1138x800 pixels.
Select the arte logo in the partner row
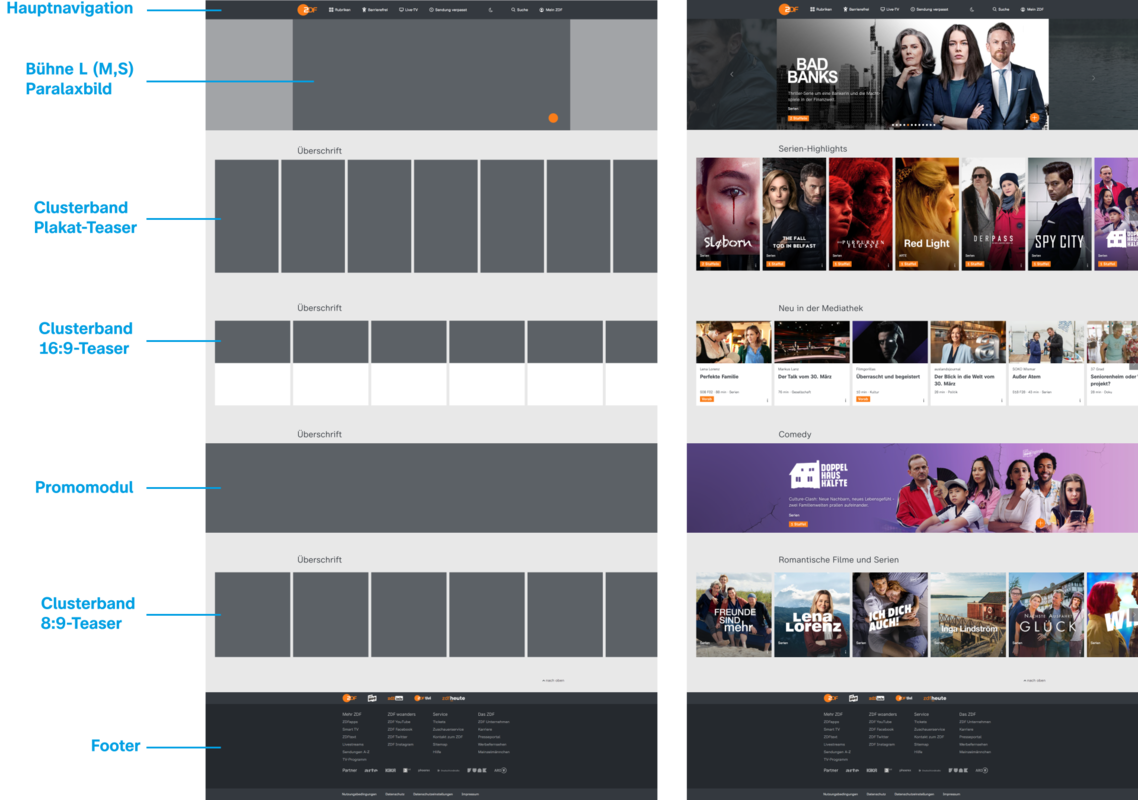click(x=851, y=769)
